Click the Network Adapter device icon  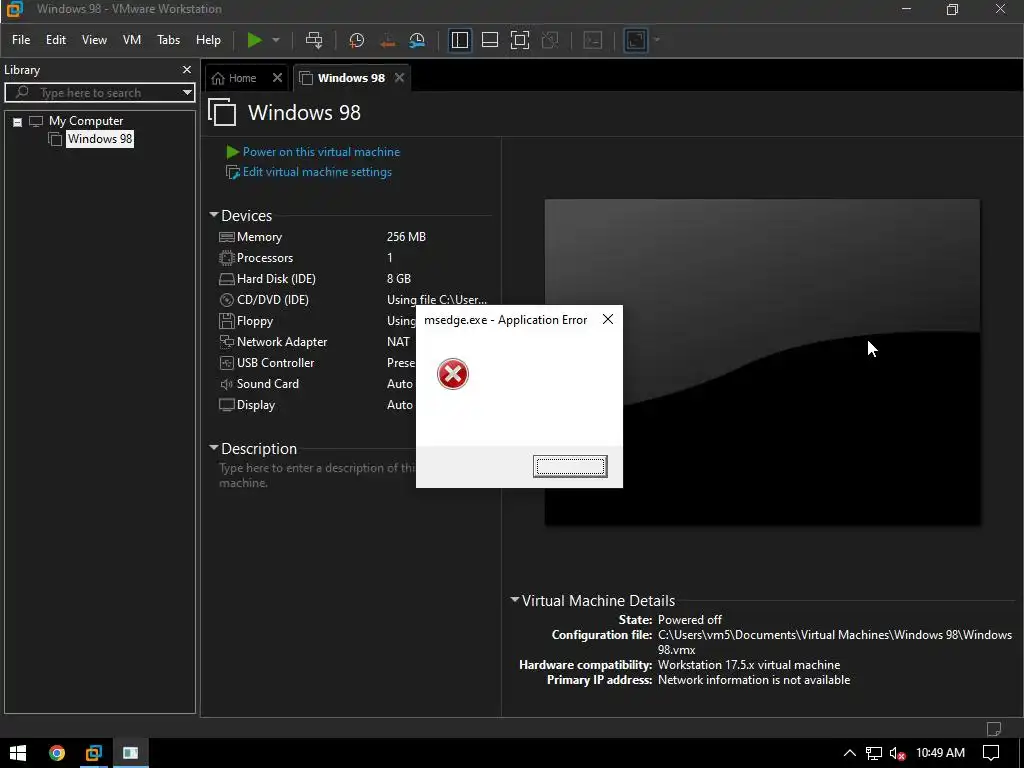tap(227, 342)
